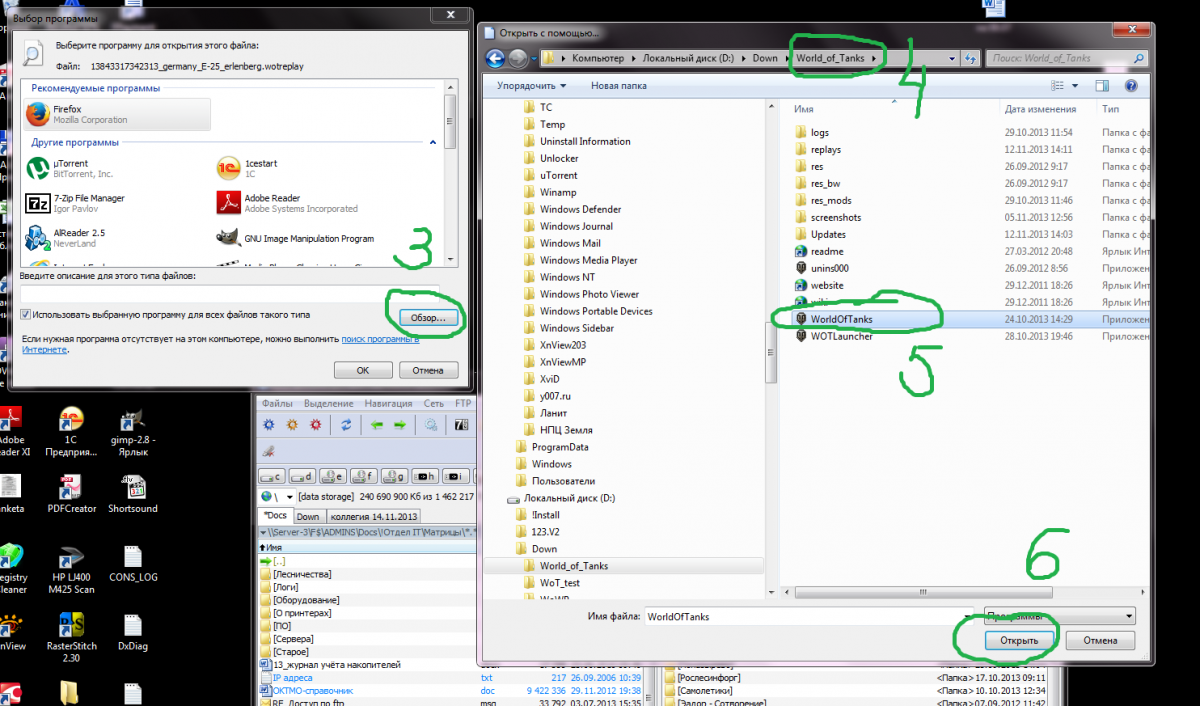The width and height of the screenshot is (1200, 706).
Task: Click the red gear icon in Total Commander toolbar
Action: (x=315, y=424)
